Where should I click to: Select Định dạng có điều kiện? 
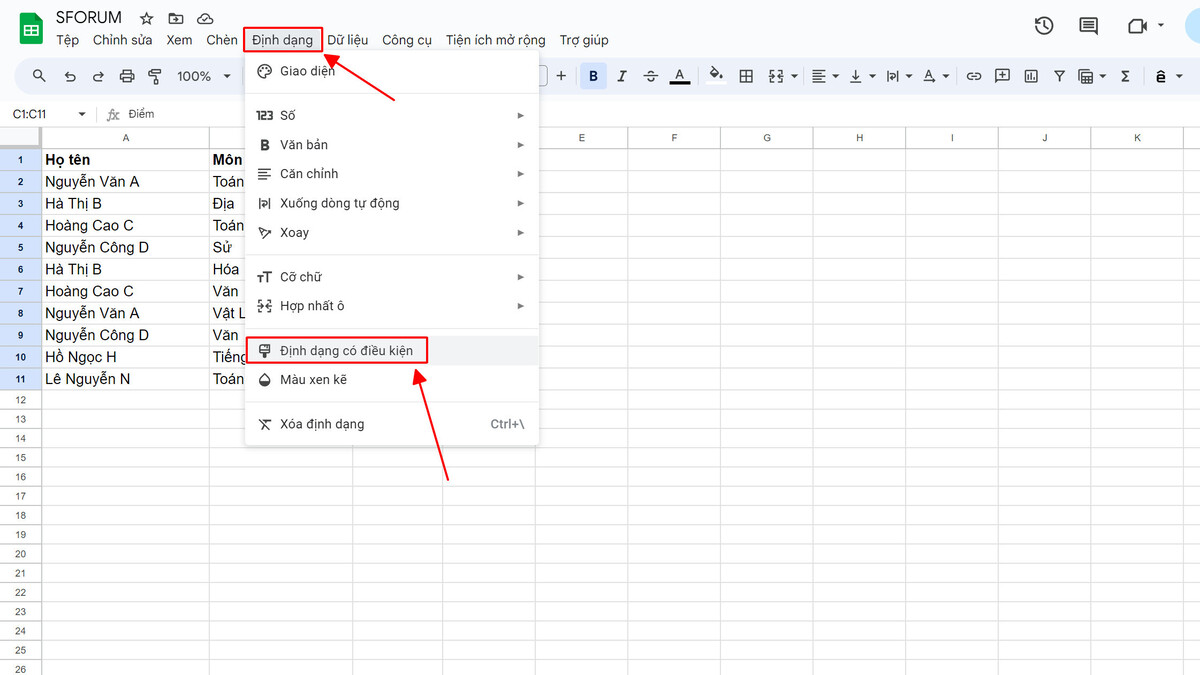click(x=392, y=351)
